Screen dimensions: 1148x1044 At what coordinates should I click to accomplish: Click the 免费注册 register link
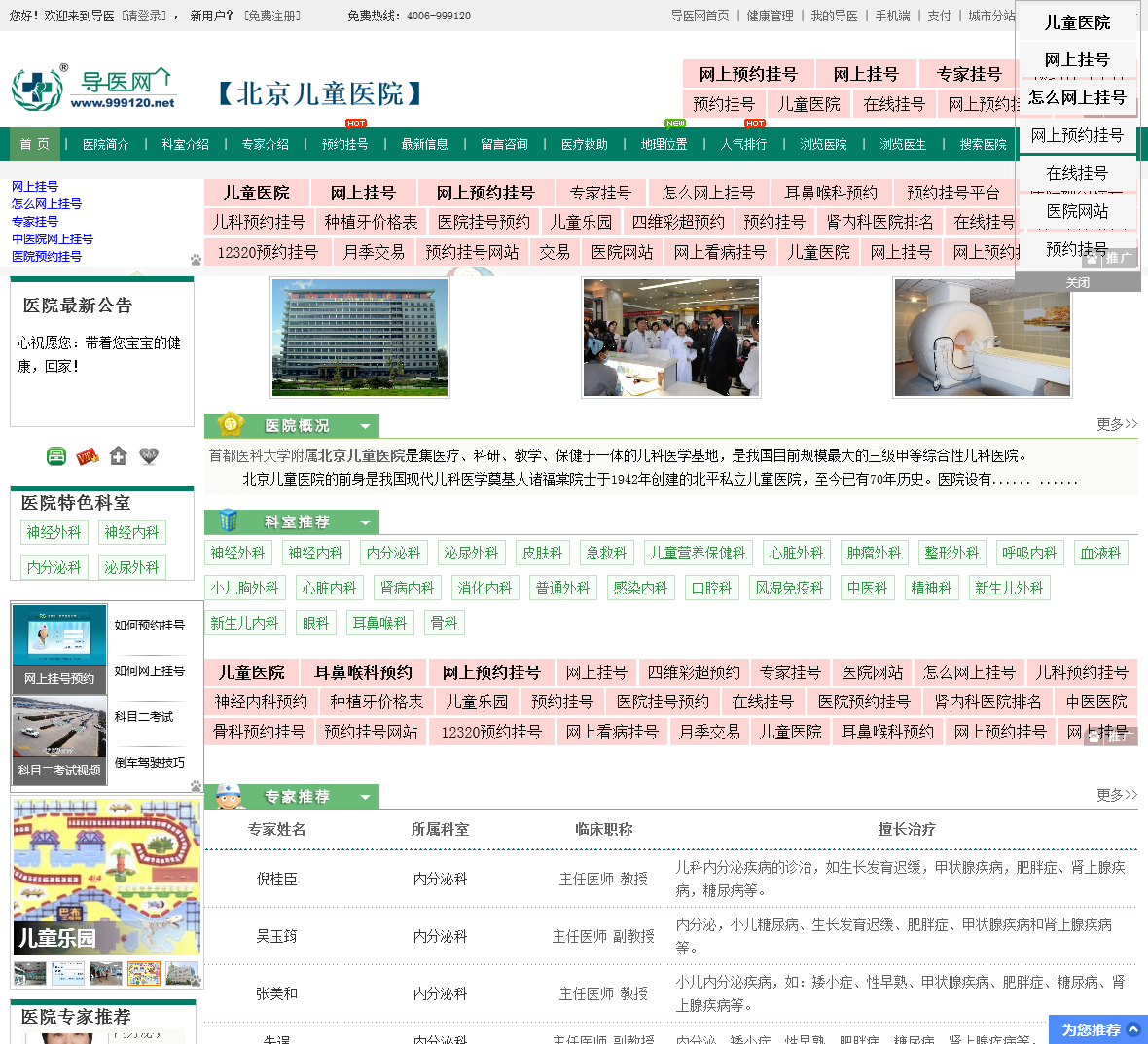click(x=272, y=16)
